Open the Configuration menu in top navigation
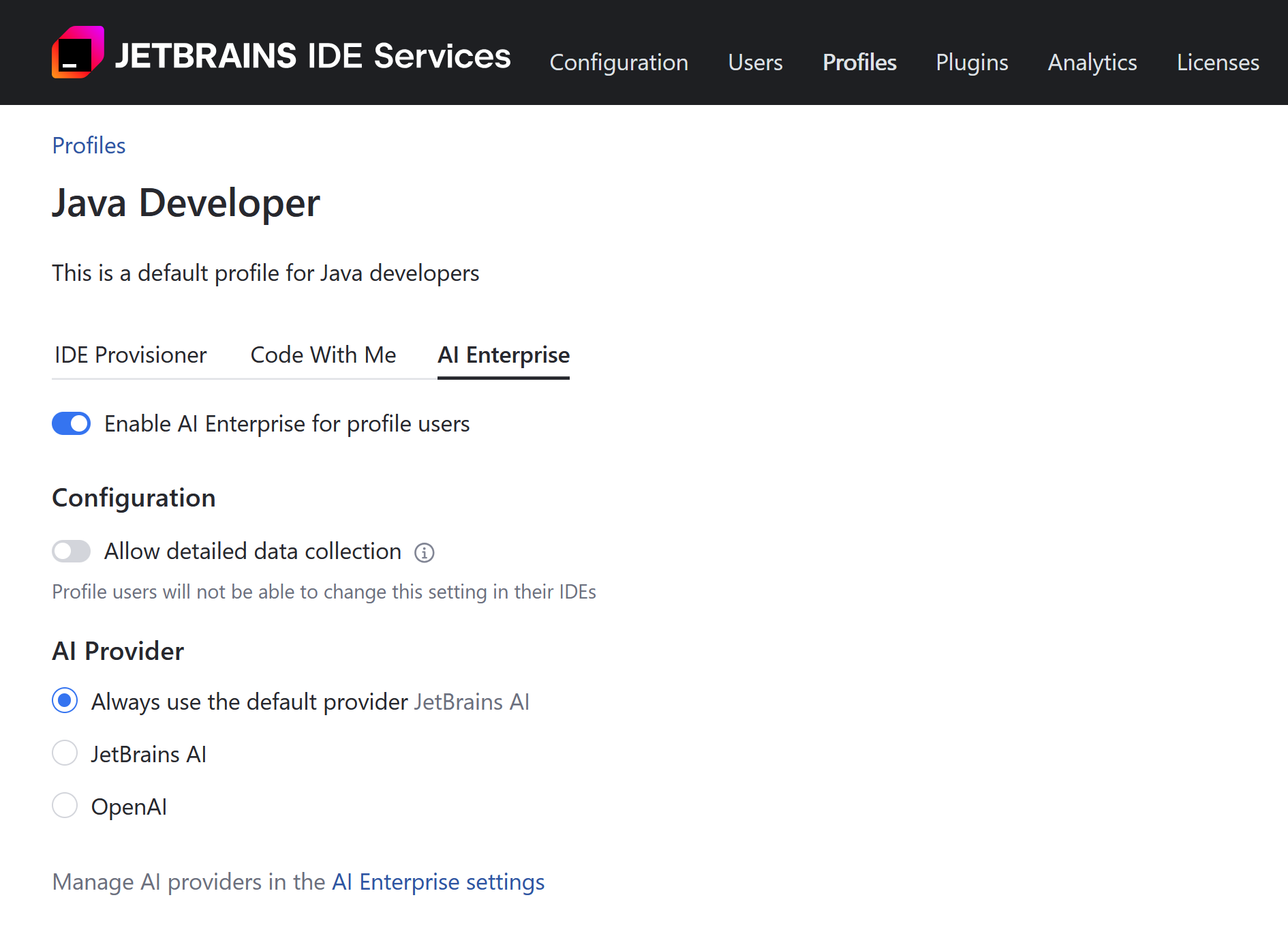This screenshot has height=934, width=1288. tap(619, 62)
